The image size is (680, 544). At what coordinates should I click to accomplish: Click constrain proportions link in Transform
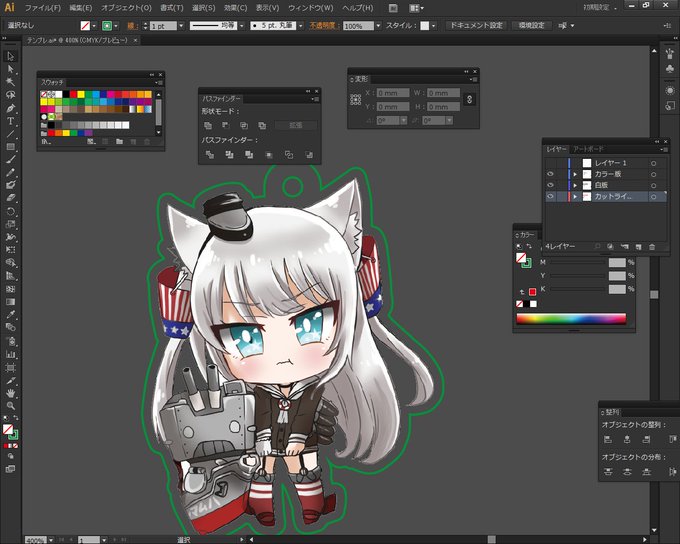pyautogui.click(x=469, y=99)
